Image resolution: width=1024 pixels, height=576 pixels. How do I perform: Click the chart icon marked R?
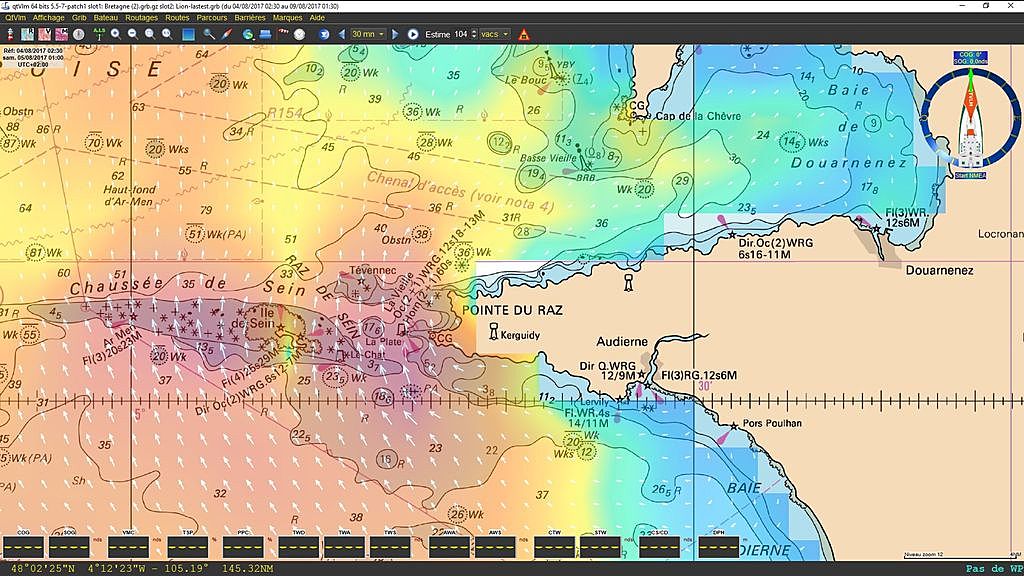point(27,34)
